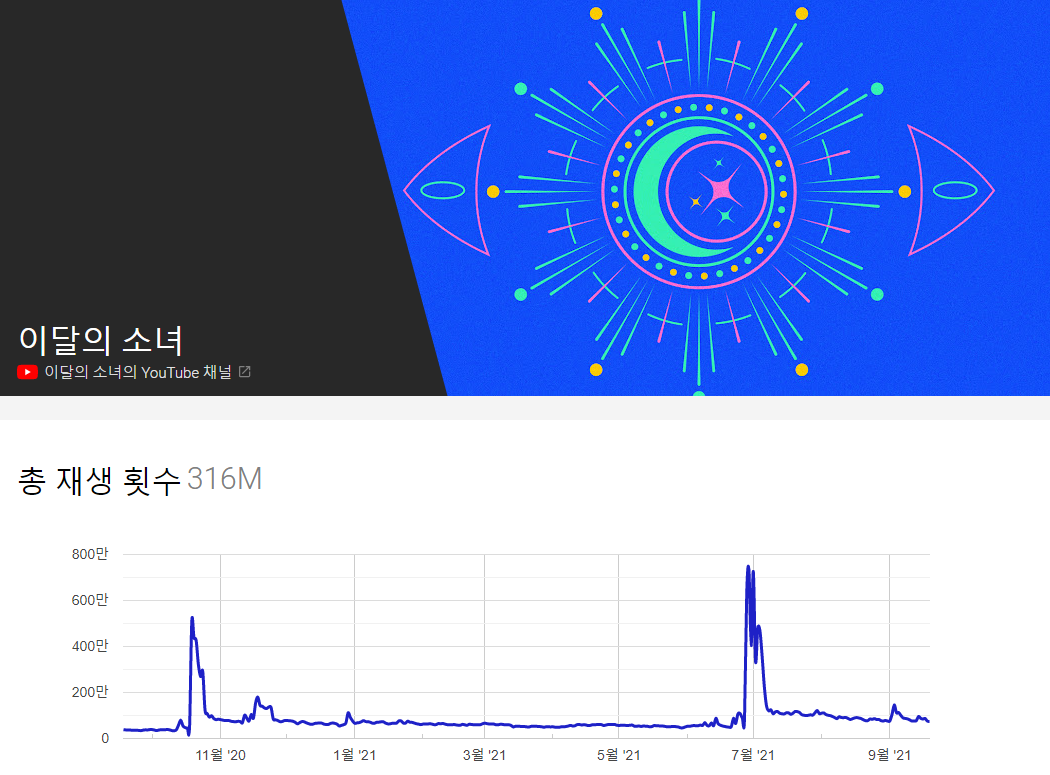Click the chart spike just before 11월 '20
This screenshot has height=775, width=1050.
(x=192, y=619)
